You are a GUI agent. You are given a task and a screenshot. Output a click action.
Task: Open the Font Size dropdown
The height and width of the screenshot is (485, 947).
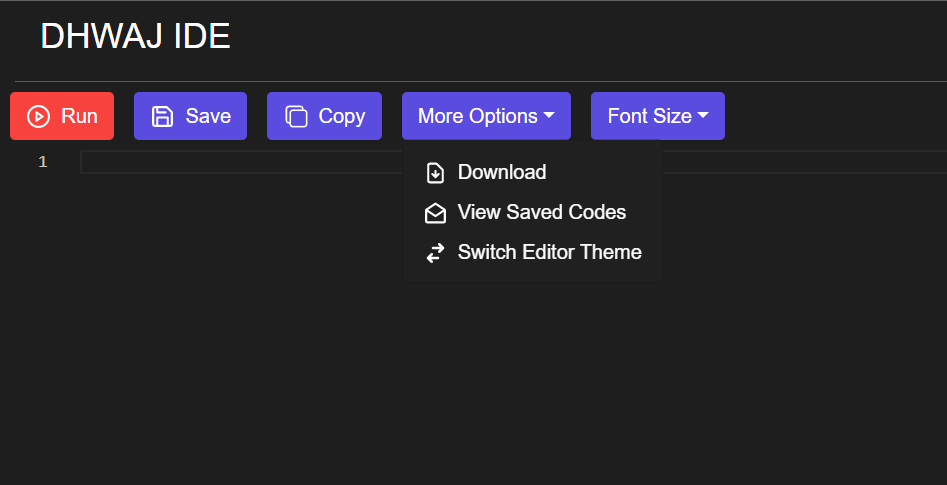[658, 116]
